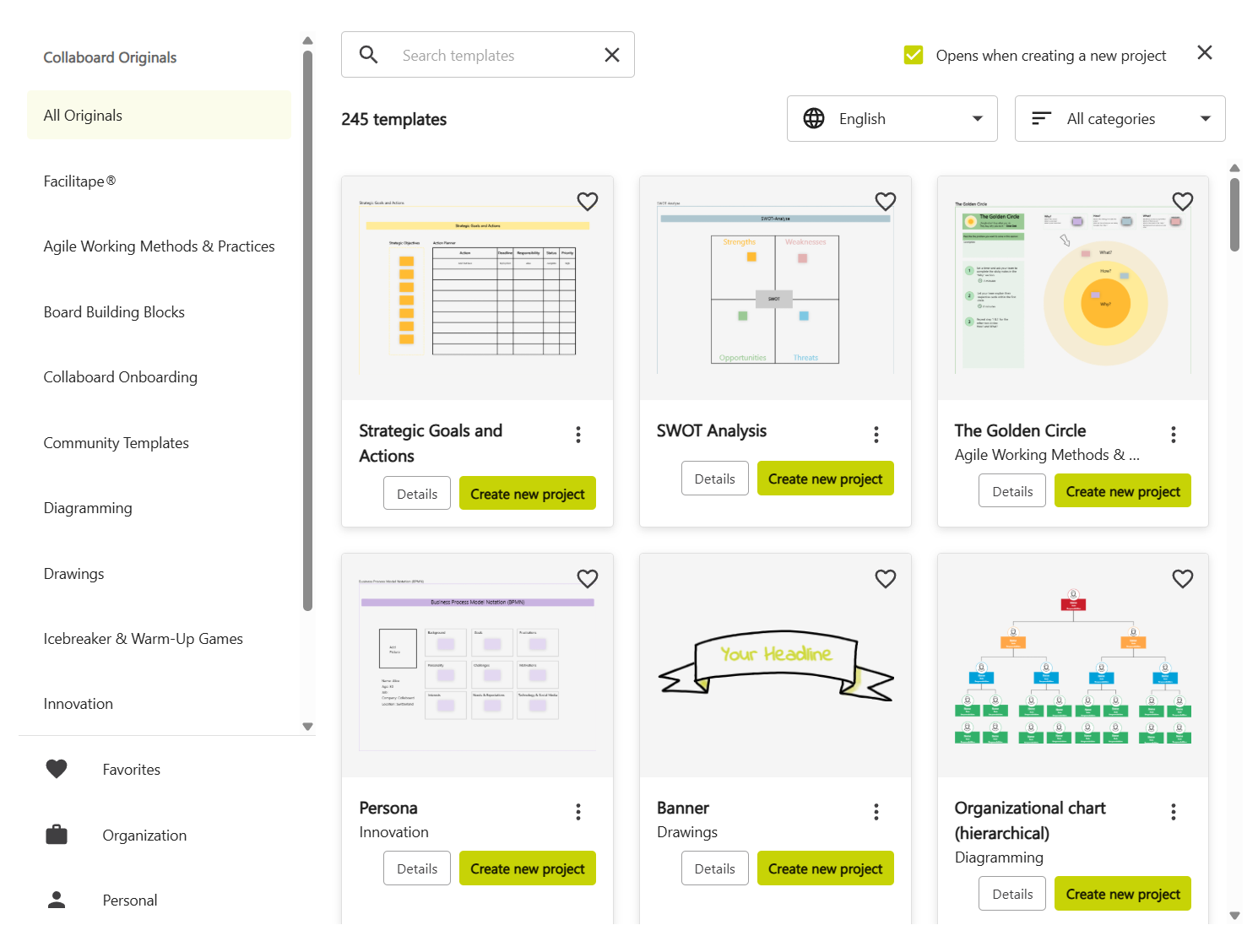
Task: Create new project from SWOT Analysis
Action: (825, 479)
